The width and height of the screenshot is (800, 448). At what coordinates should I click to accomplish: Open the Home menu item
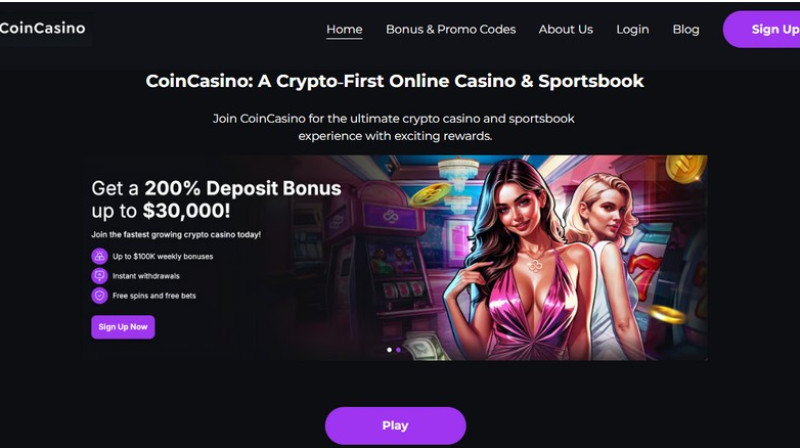pos(344,30)
